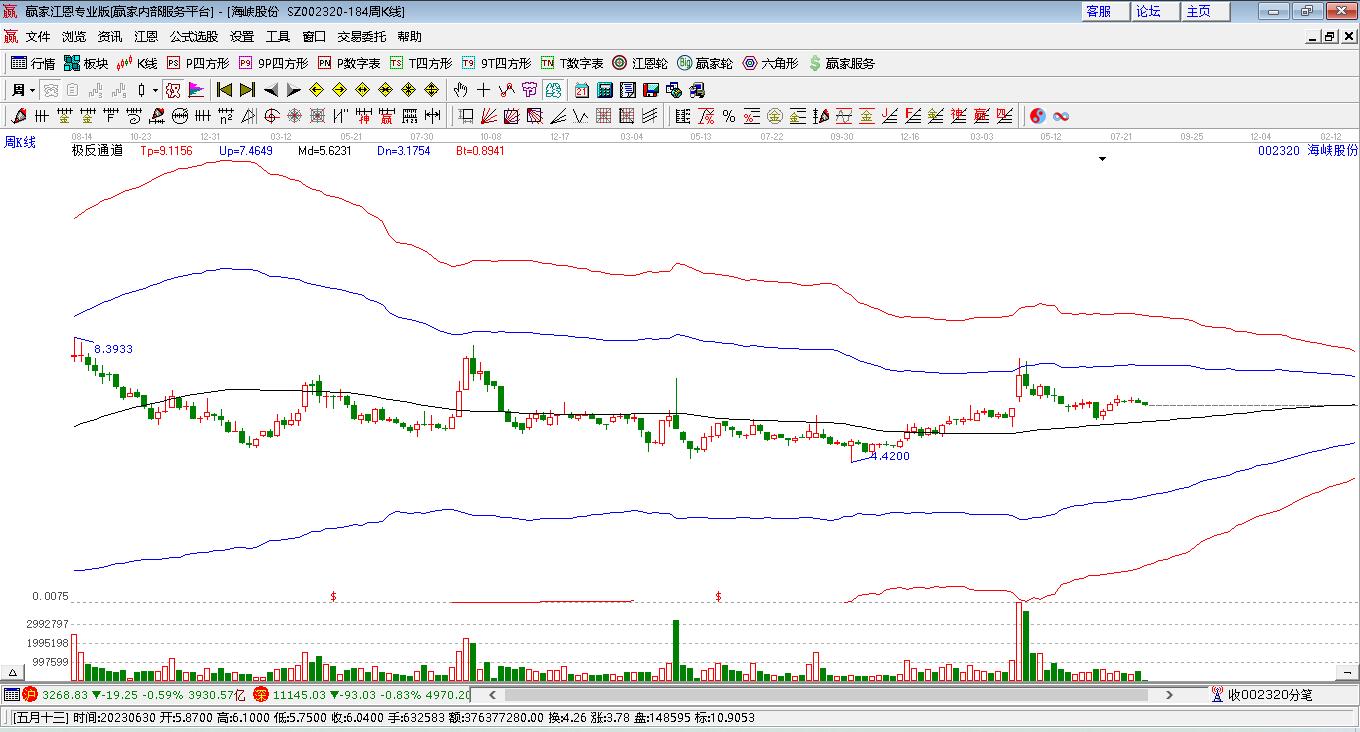The width and height of the screenshot is (1360, 732).
Task: Open the calendar icon
Action: point(581,90)
